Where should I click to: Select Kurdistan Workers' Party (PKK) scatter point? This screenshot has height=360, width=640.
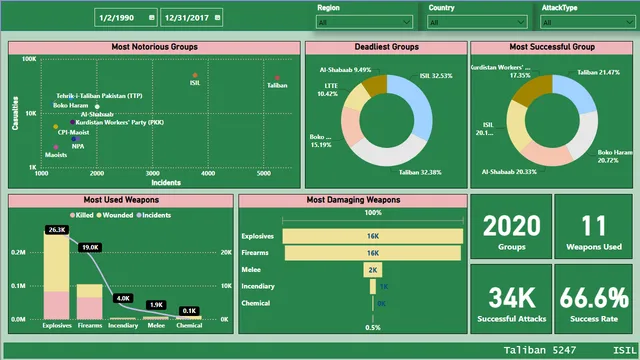72,122
